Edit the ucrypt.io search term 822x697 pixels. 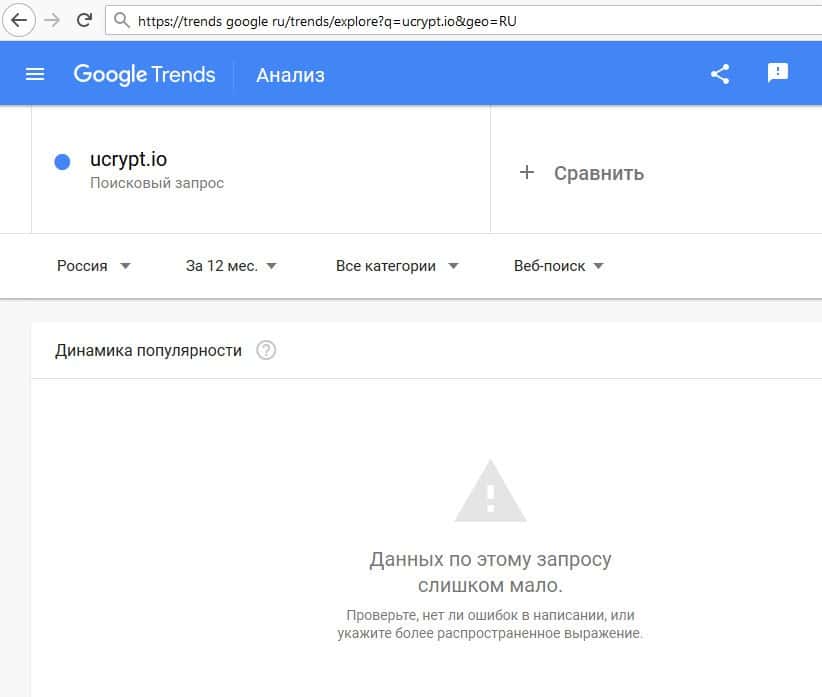[128, 160]
